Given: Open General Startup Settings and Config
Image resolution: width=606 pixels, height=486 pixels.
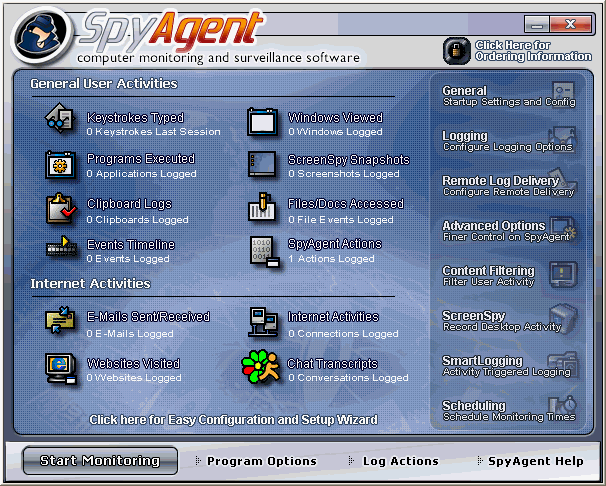Looking at the screenshot, I should (x=508, y=96).
